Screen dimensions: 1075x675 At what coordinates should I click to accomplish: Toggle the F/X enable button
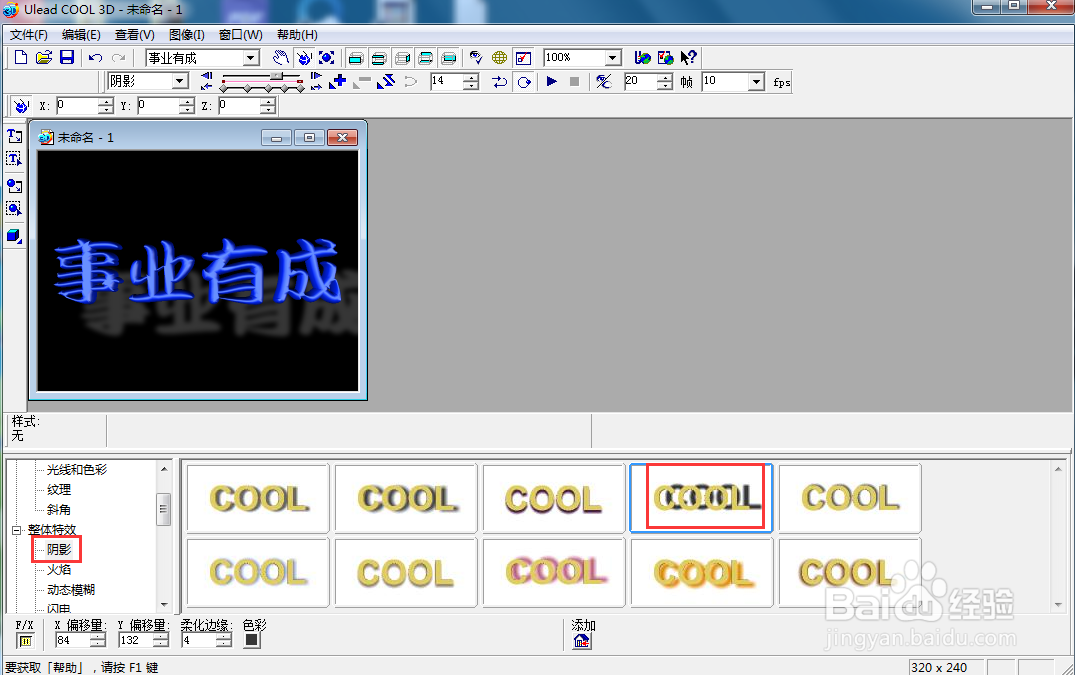(x=25, y=641)
